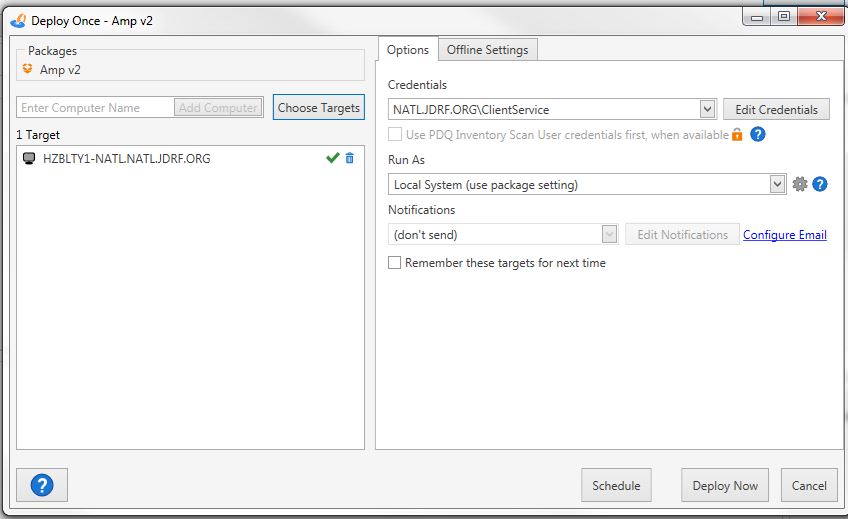Delete target using the trash icon
Image resolution: width=848 pixels, height=519 pixels.
pyautogui.click(x=349, y=158)
